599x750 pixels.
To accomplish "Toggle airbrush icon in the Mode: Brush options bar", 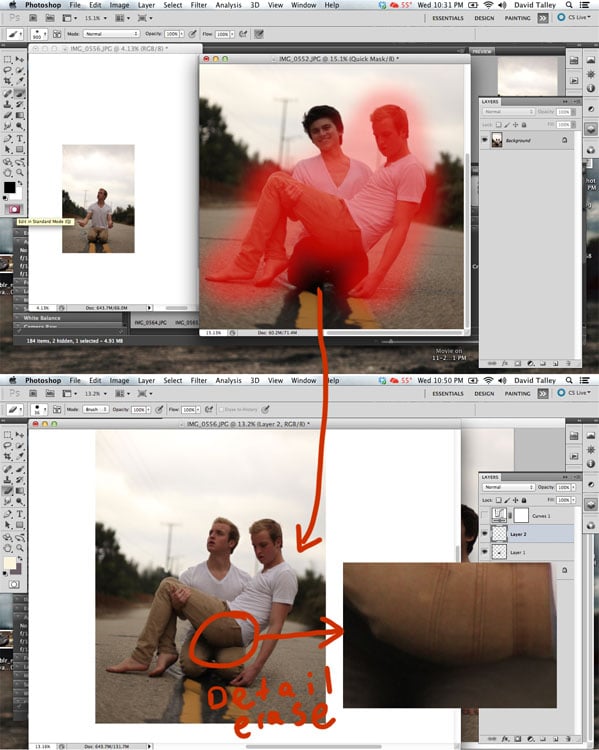I will tap(209, 409).
